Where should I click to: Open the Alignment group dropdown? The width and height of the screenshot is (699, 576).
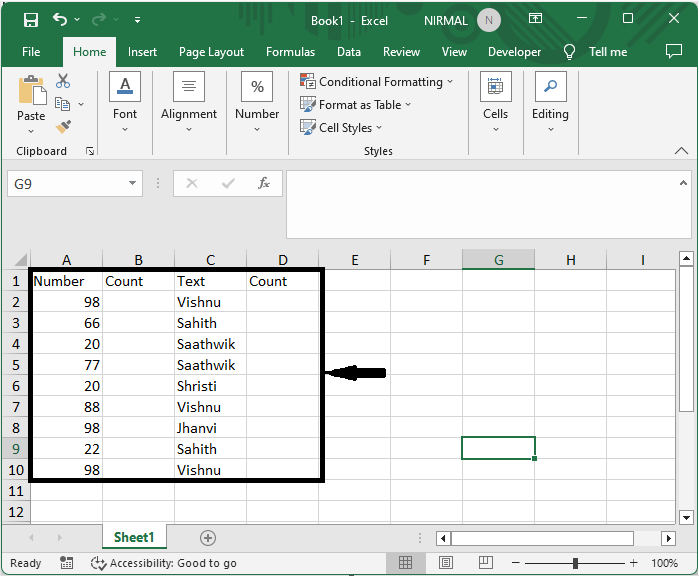[189, 103]
